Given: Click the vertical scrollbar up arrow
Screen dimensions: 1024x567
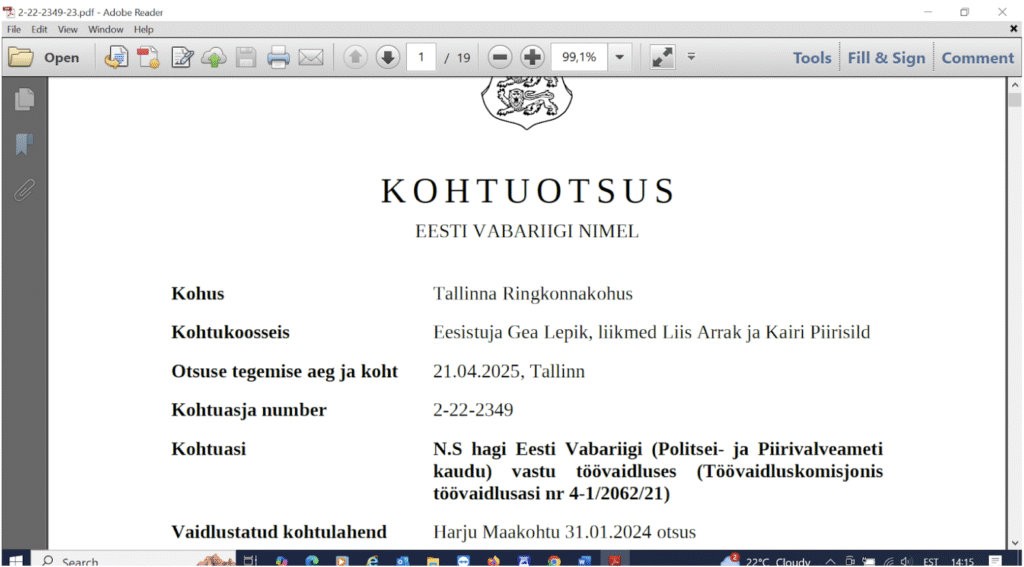Looking at the screenshot, I should pyautogui.click(x=1015, y=85).
